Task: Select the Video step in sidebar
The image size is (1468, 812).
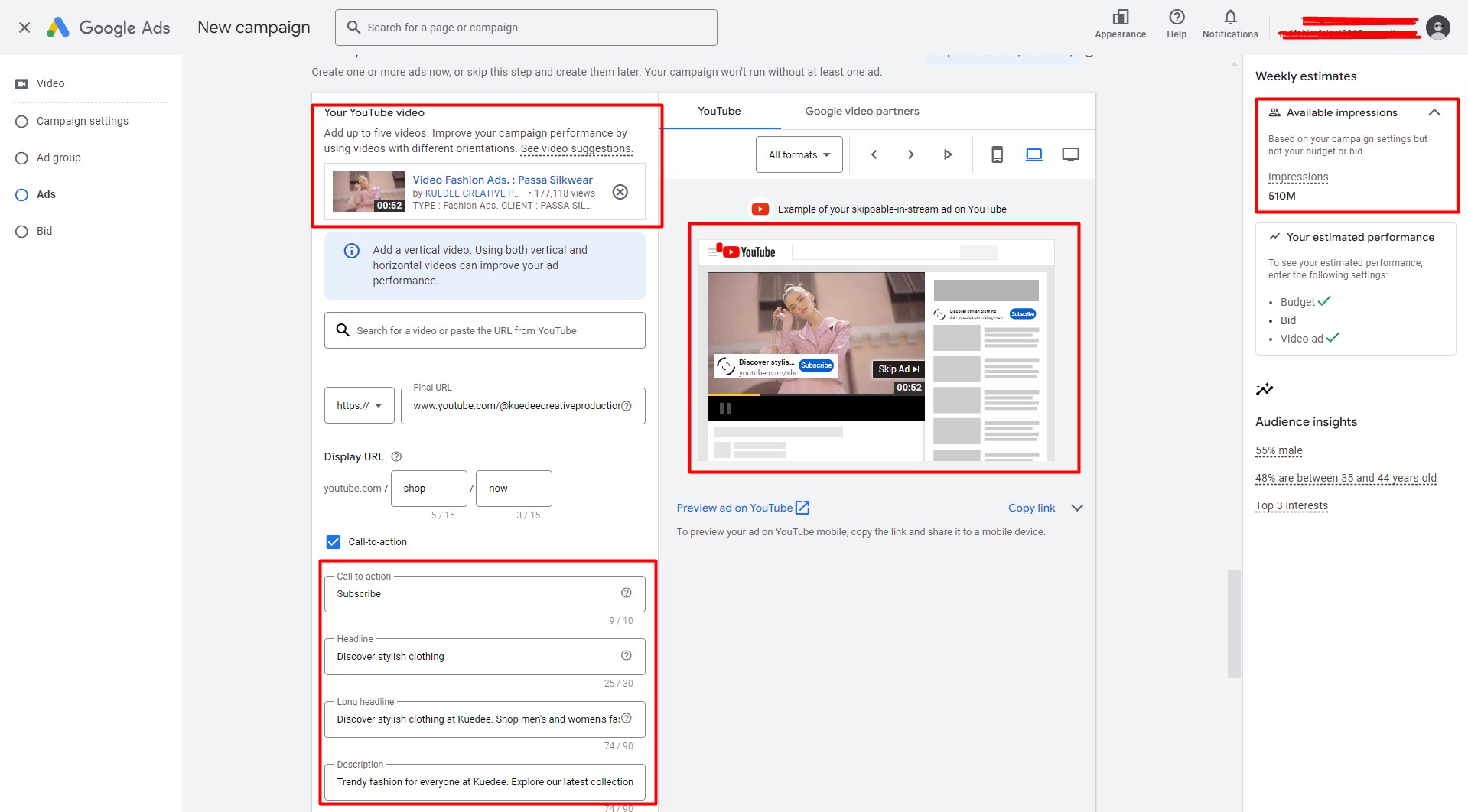Action: coord(50,83)
